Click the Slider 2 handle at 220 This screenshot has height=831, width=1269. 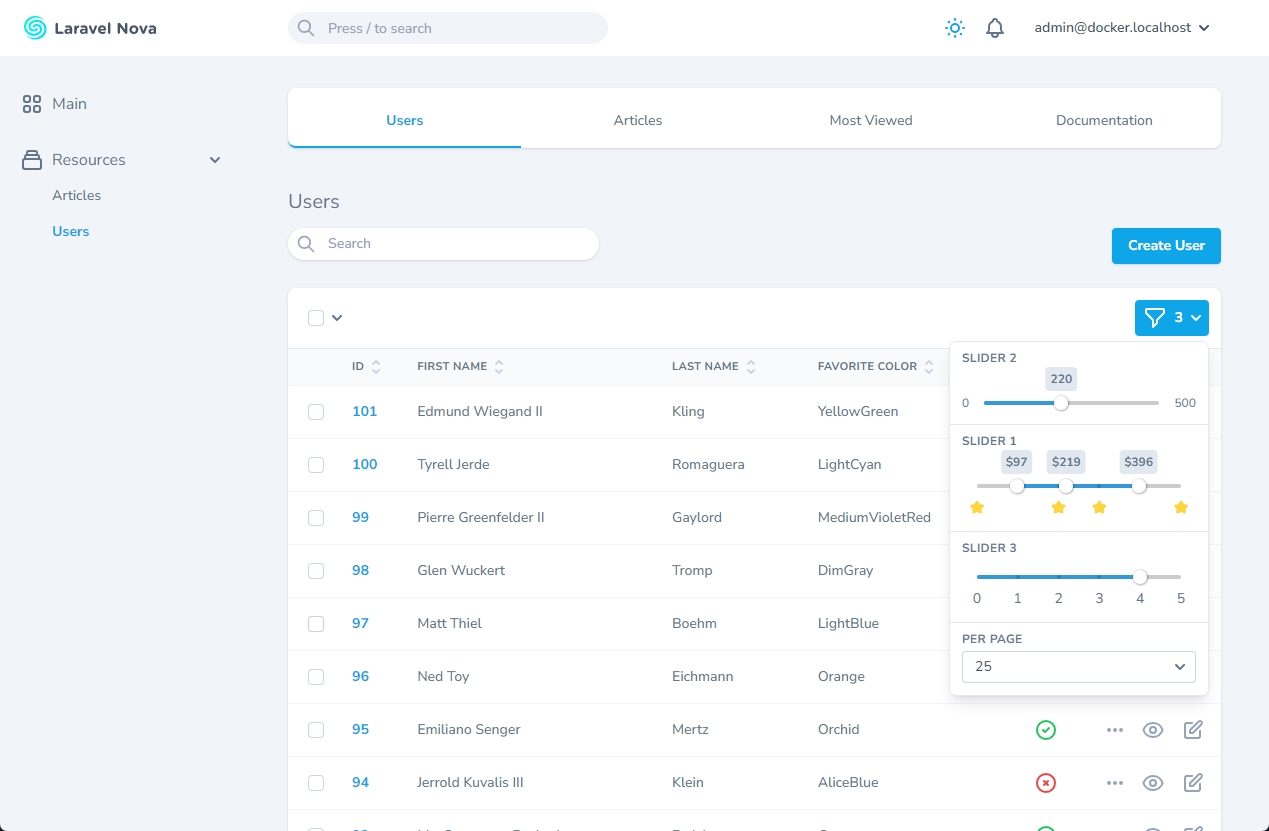coord(1061,403)
